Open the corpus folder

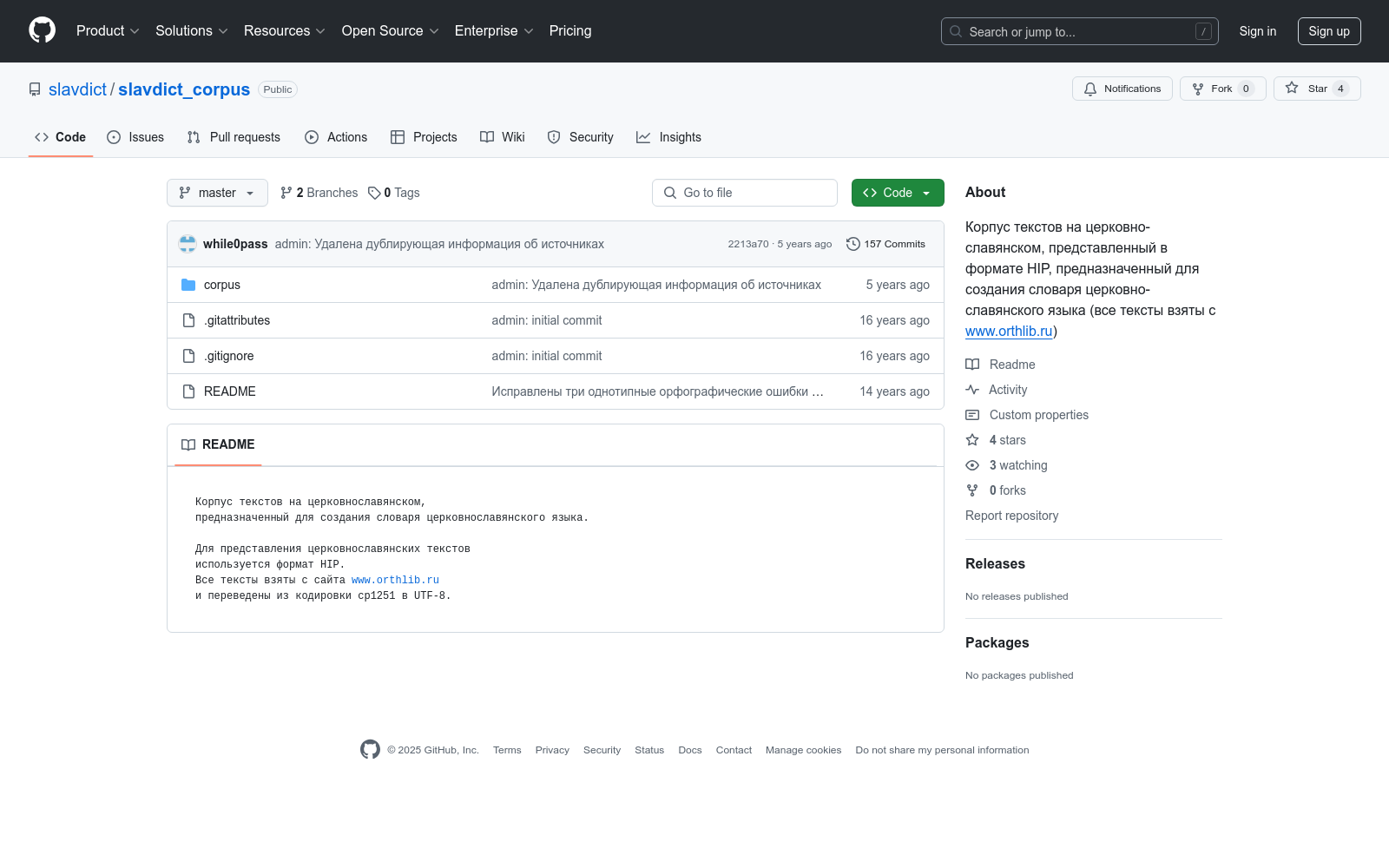coord(222,285)
